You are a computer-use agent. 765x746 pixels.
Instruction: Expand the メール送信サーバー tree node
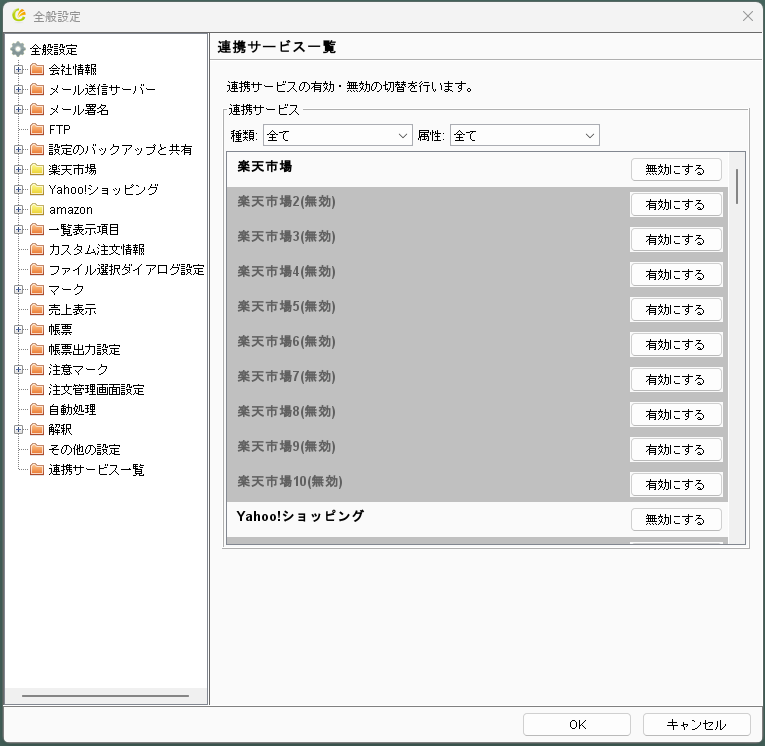click(18, 90)
